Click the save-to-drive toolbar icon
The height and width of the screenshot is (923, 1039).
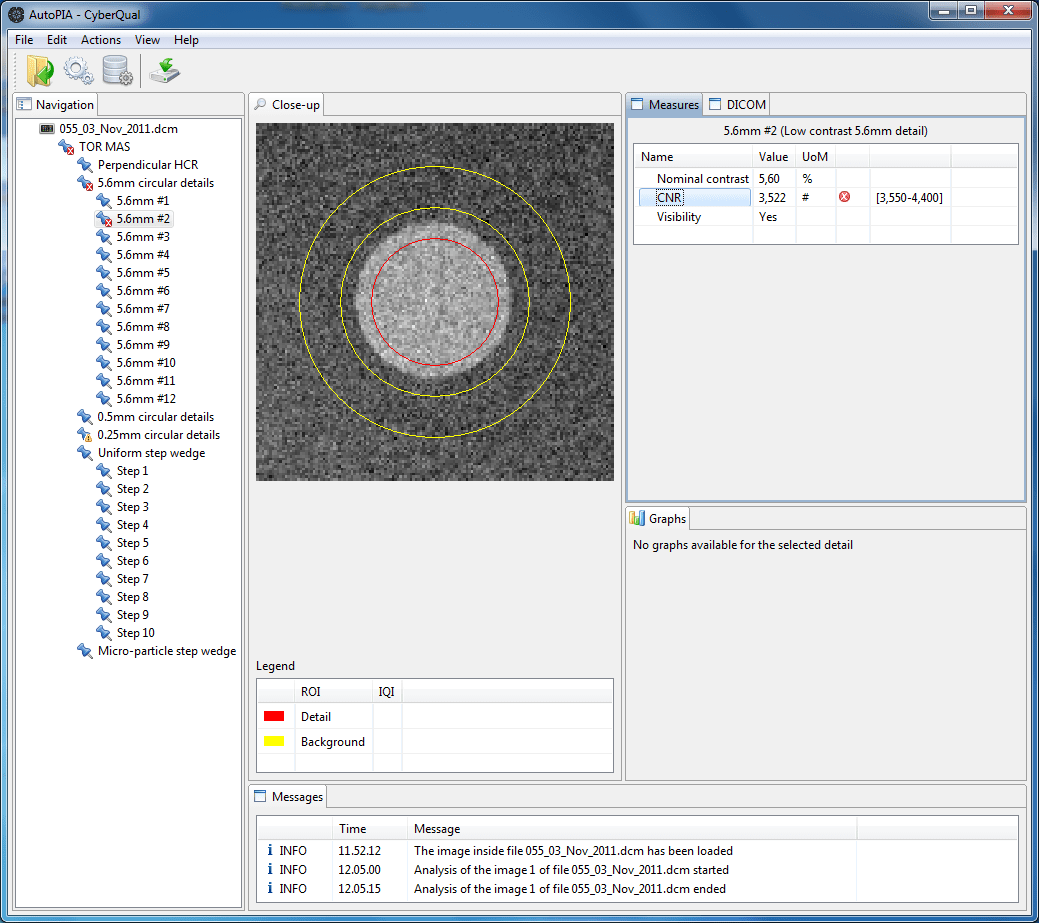tap(164, 70)
